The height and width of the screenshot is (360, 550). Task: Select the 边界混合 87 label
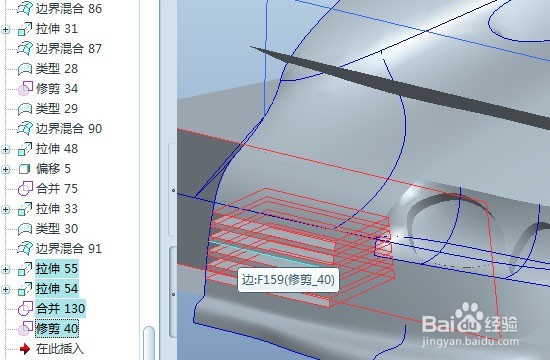pyautogui.click(x=69, y=48)
